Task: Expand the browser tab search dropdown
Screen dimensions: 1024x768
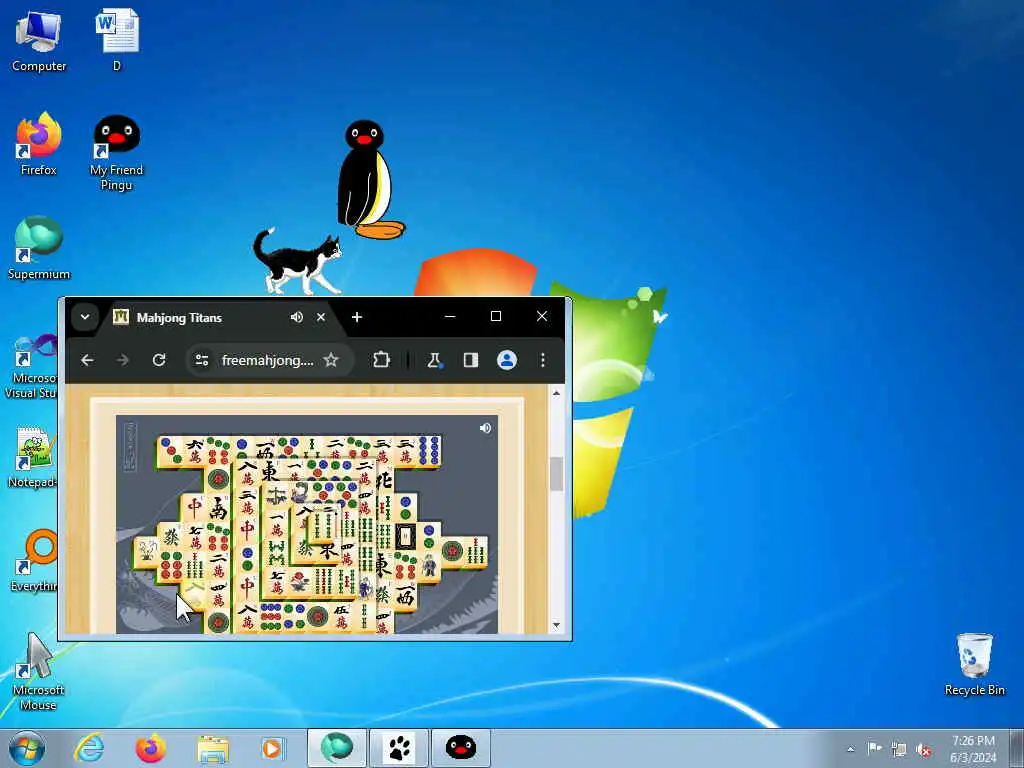Action: point(85,317)
